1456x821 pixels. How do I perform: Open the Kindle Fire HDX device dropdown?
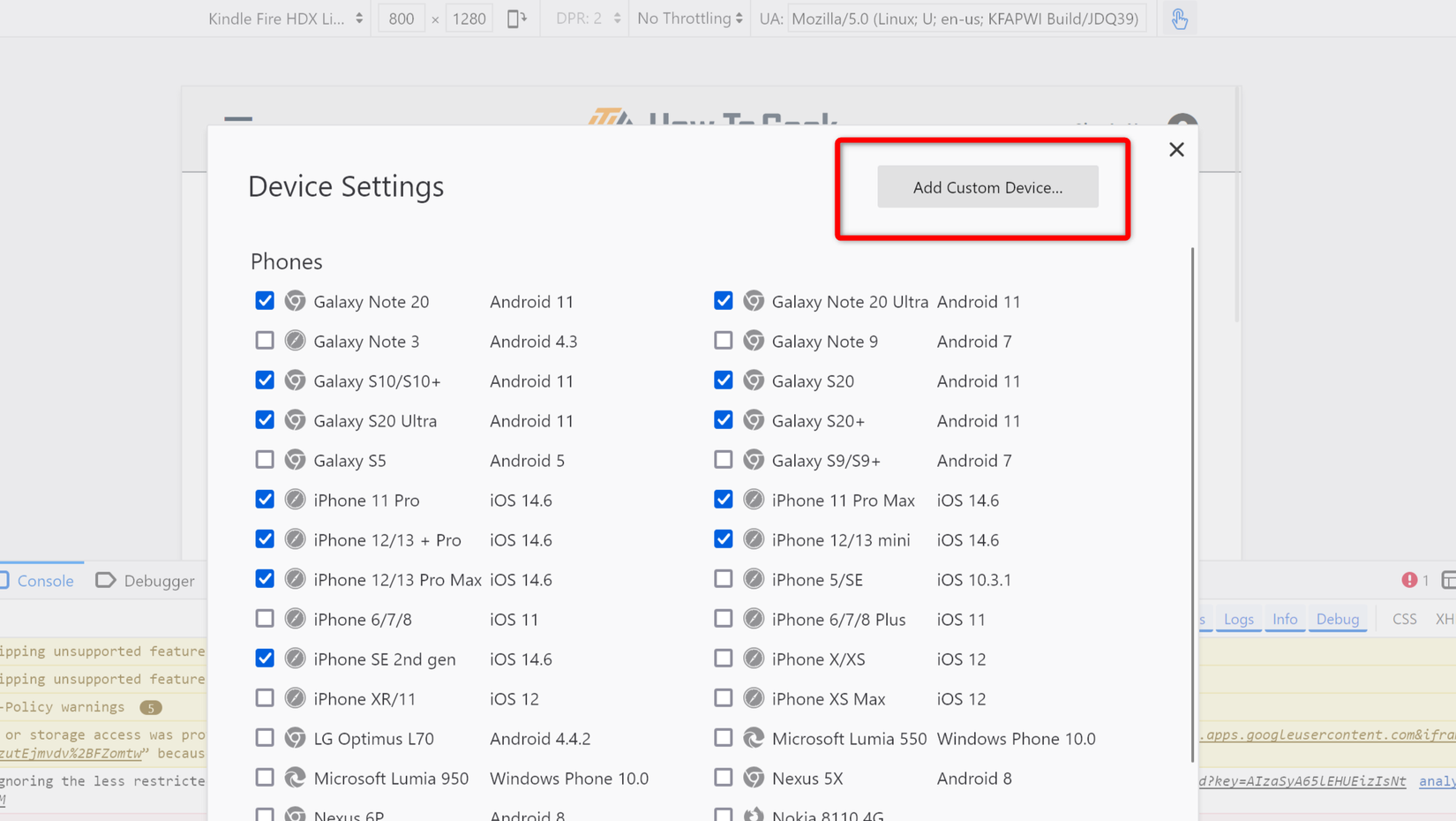pos(283,18)
